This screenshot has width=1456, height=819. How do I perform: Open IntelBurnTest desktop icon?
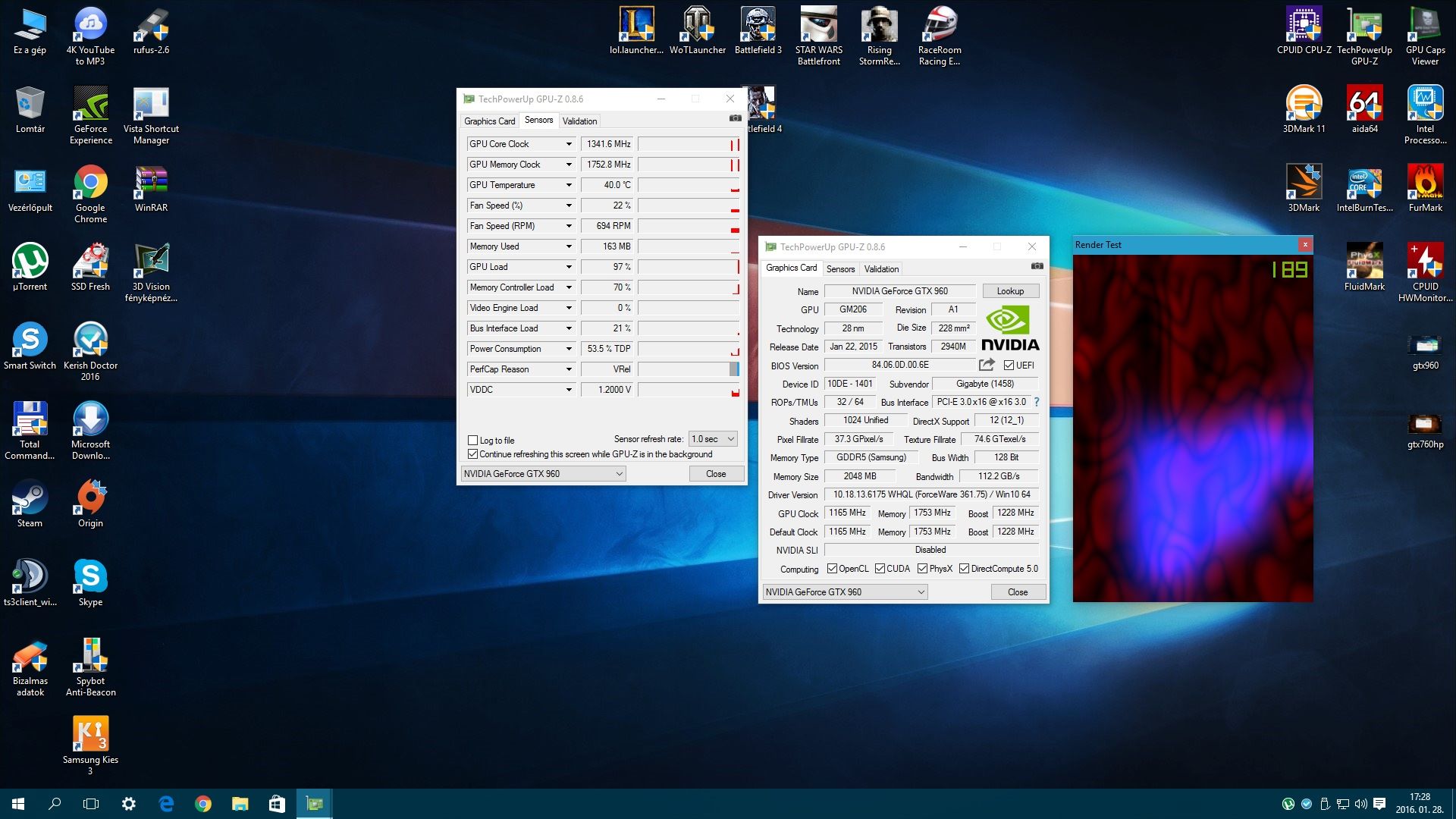1364,188
